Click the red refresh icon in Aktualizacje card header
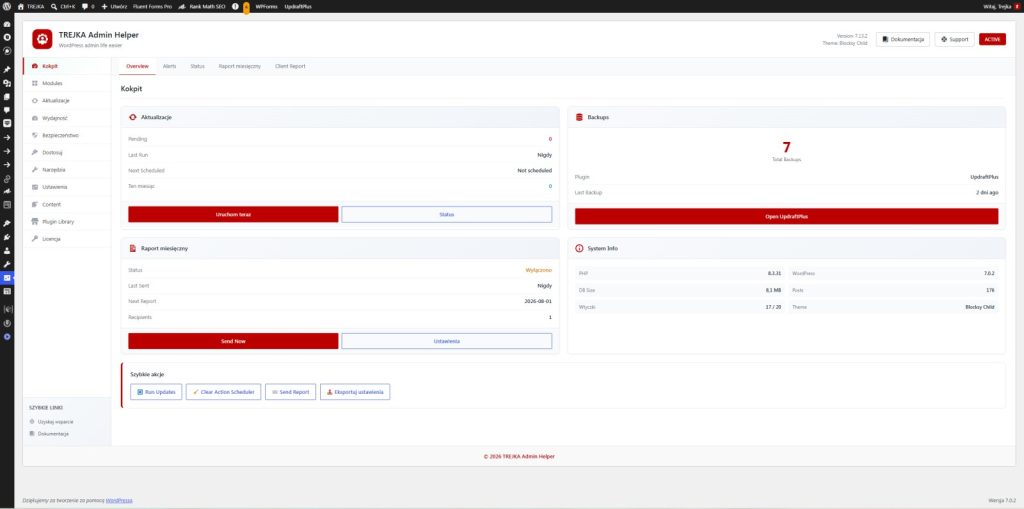 click(x=133, y=117)
